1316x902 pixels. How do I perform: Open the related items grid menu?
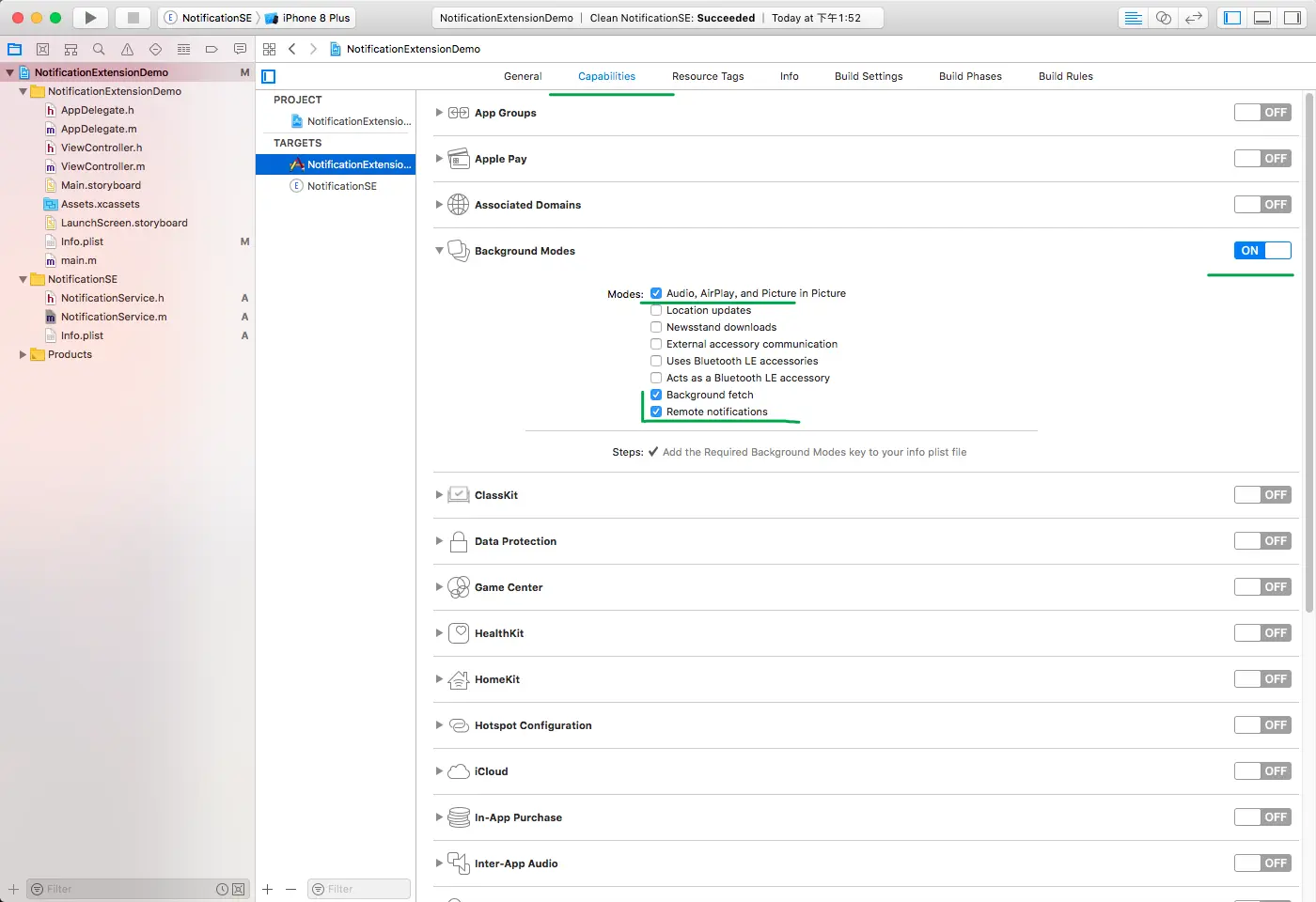tap(270, 49)
